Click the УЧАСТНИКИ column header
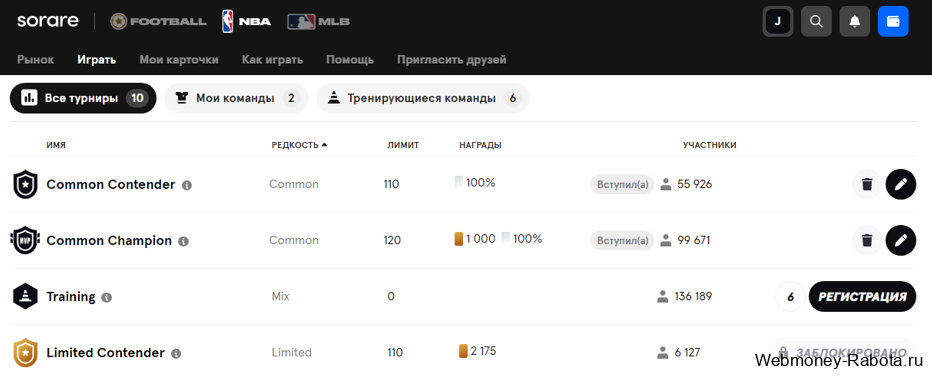The image size is (932, 378). point(710,145)
